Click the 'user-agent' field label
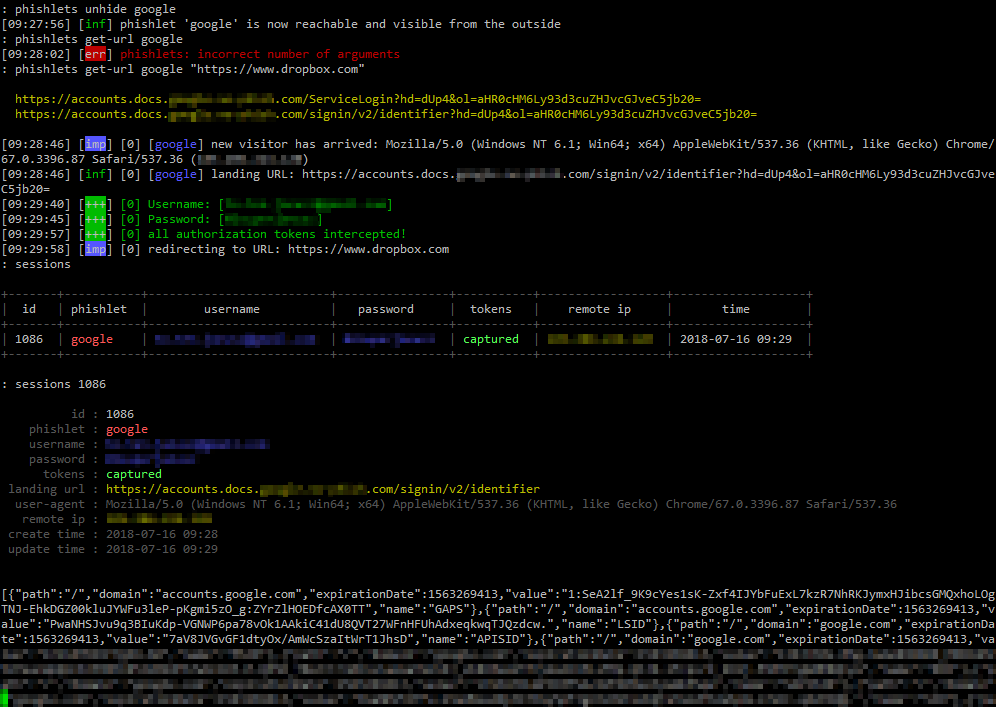 50,504
